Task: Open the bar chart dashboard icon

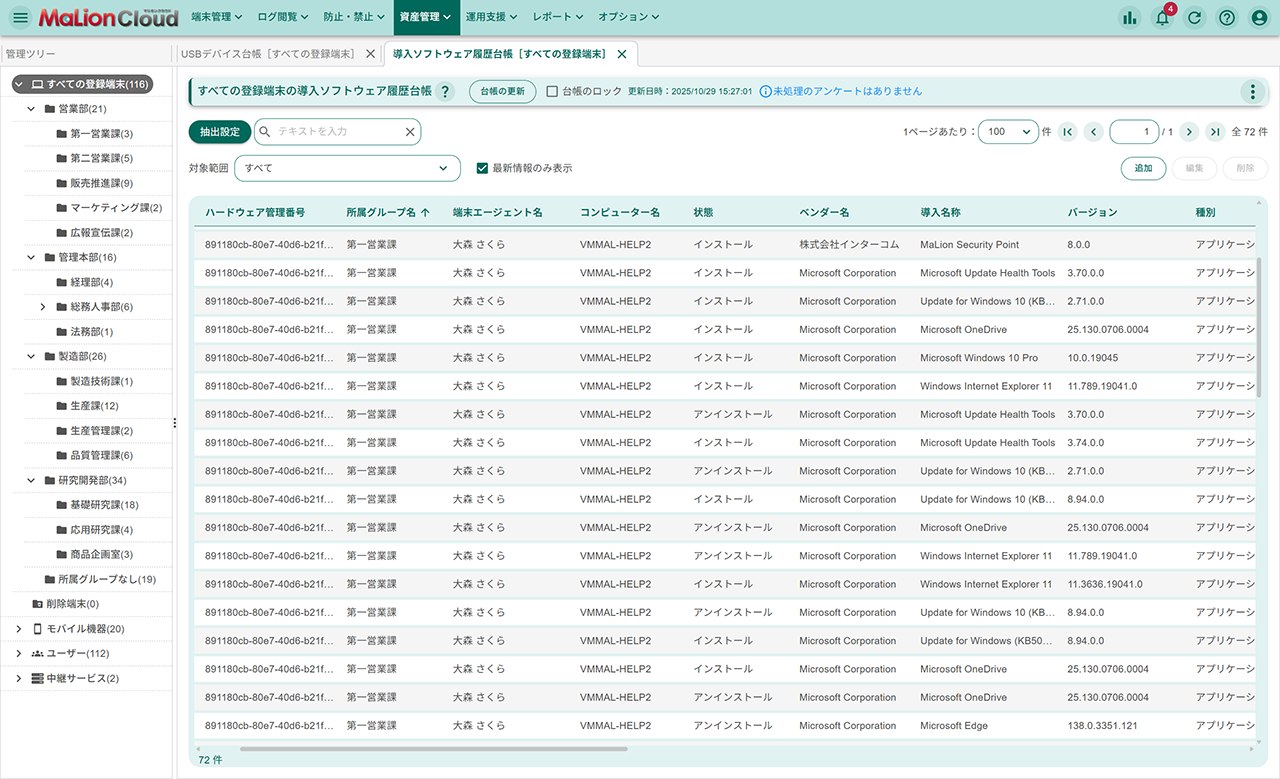Action: pos(1130,18)
